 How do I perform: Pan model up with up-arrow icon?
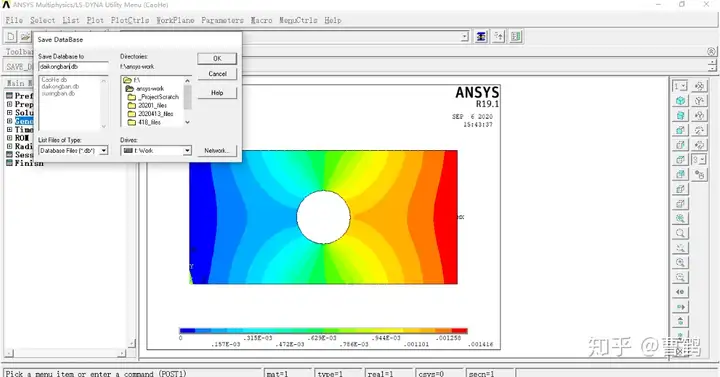click(x=681, y=321)
